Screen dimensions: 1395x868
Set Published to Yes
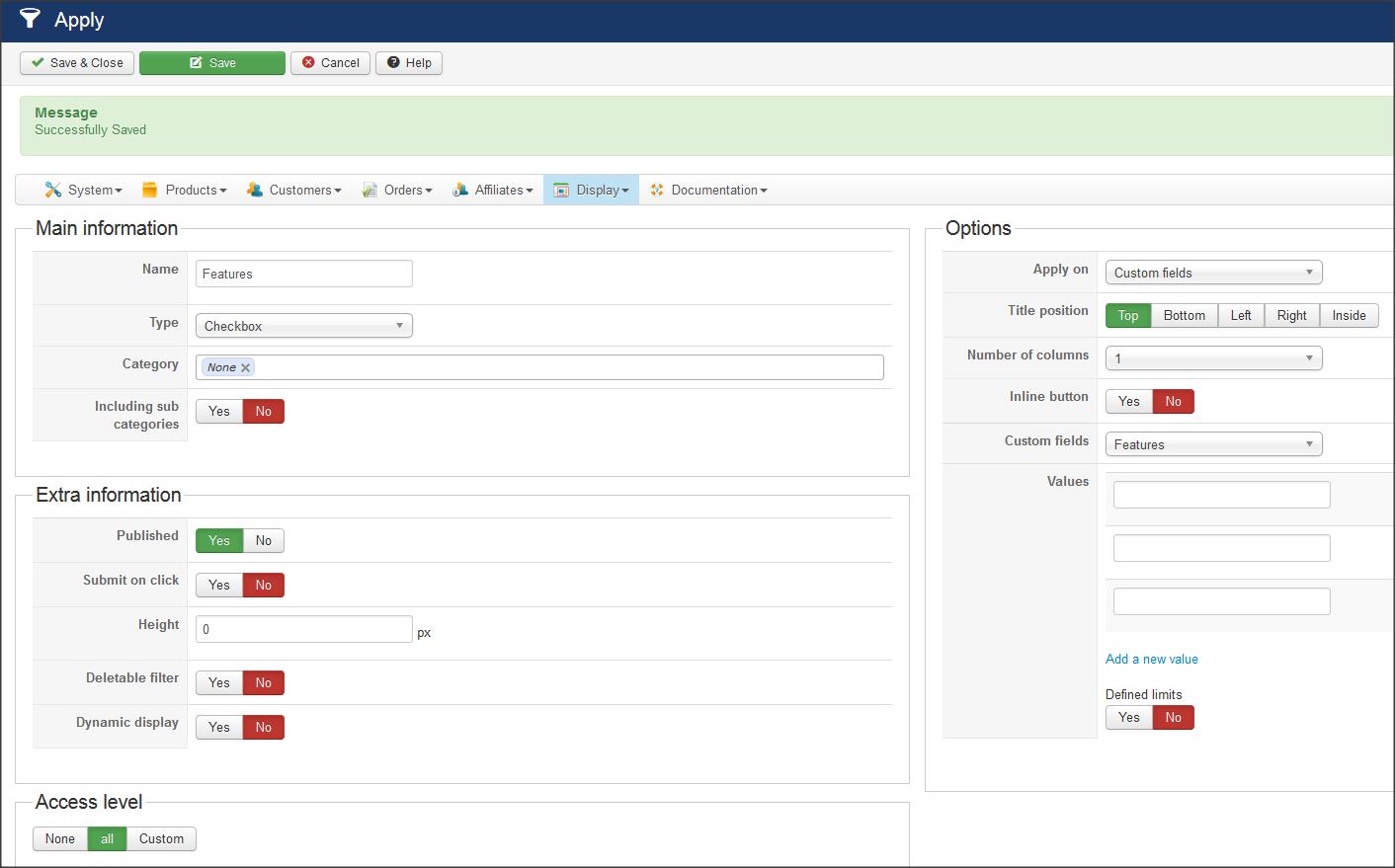[x=219, y=541]
